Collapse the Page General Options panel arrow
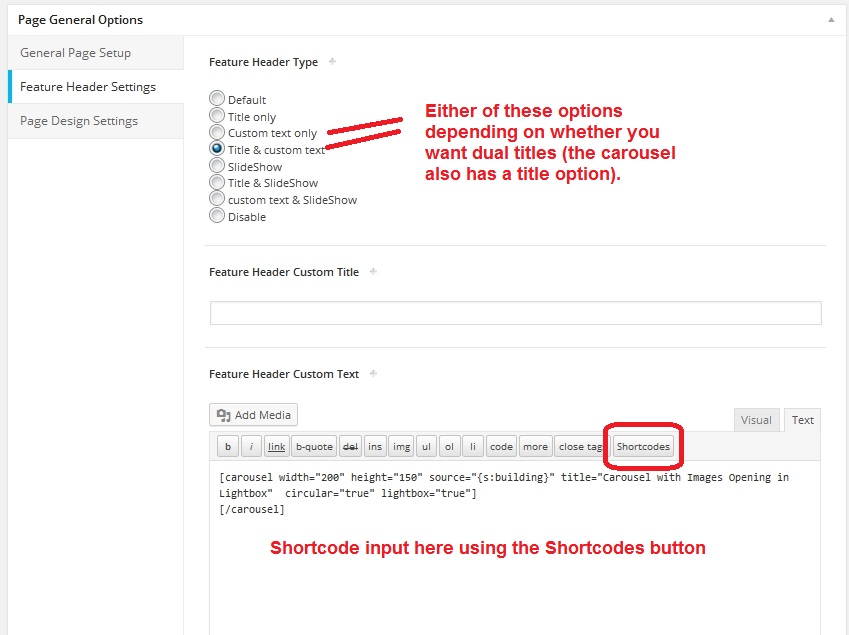 (830, 19)
